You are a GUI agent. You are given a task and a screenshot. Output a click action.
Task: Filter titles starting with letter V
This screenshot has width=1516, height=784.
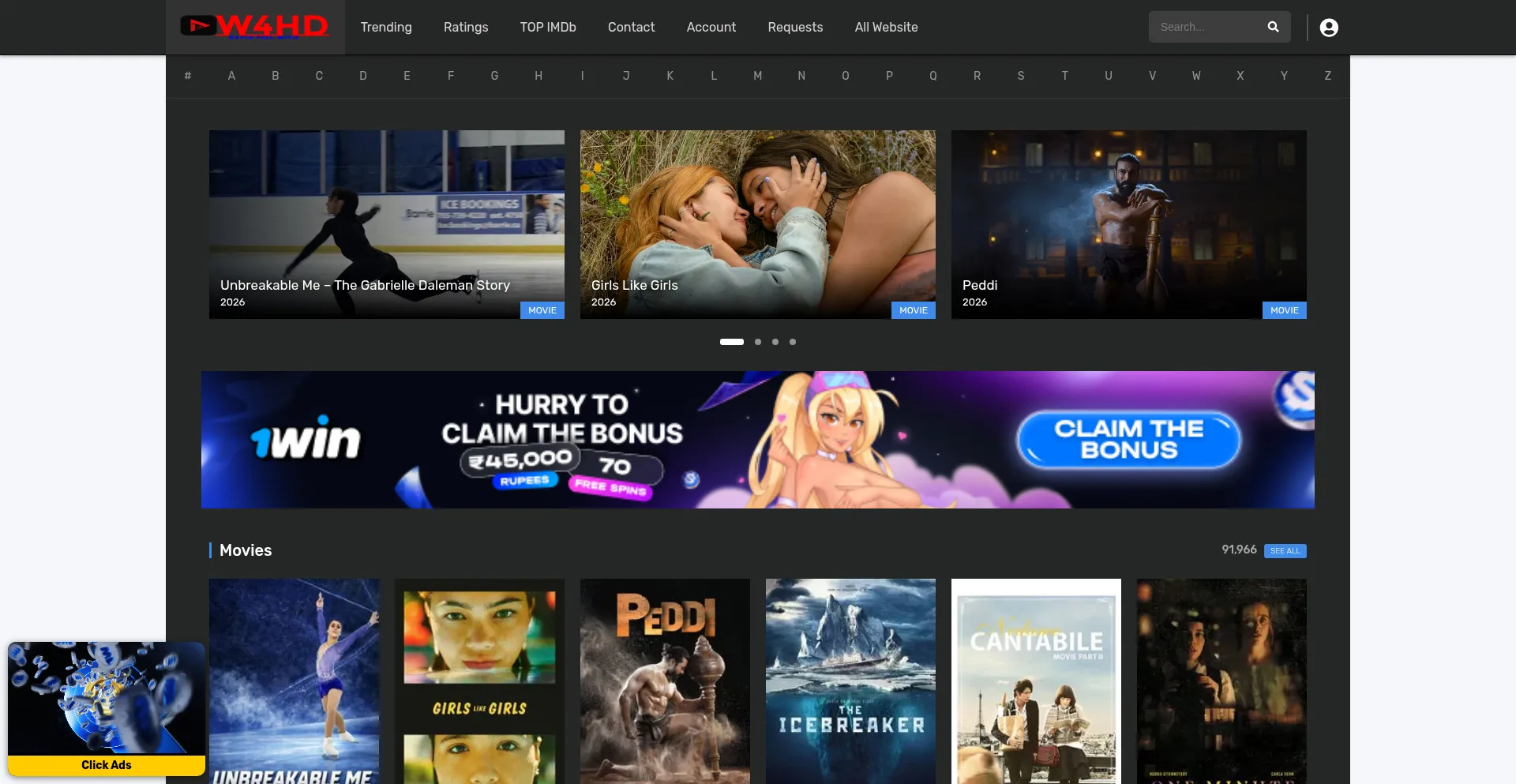(1152, 76)
